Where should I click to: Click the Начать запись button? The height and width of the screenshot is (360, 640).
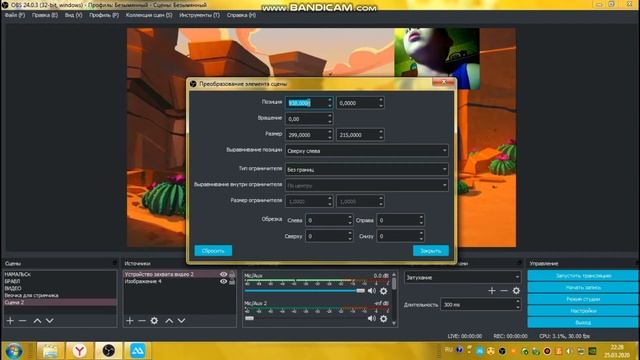tap(583, 287)
